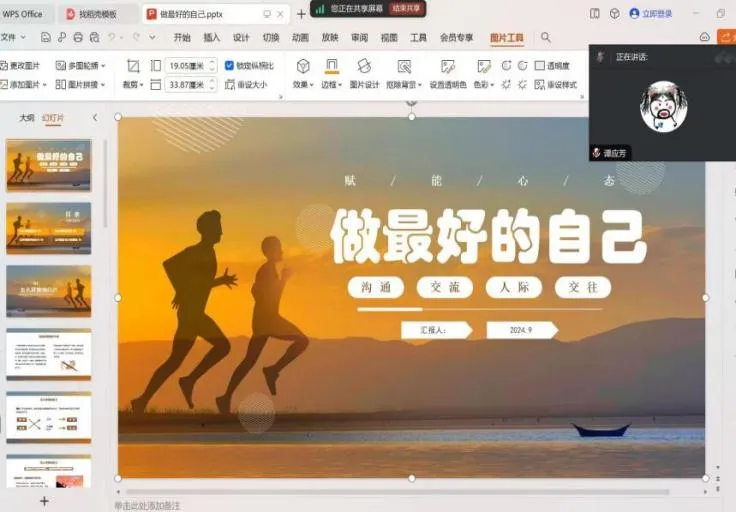Viewport: 736px width, 512px height.
Task: Click the search magnifier icon in ribbon
Action: coord(546,38)
